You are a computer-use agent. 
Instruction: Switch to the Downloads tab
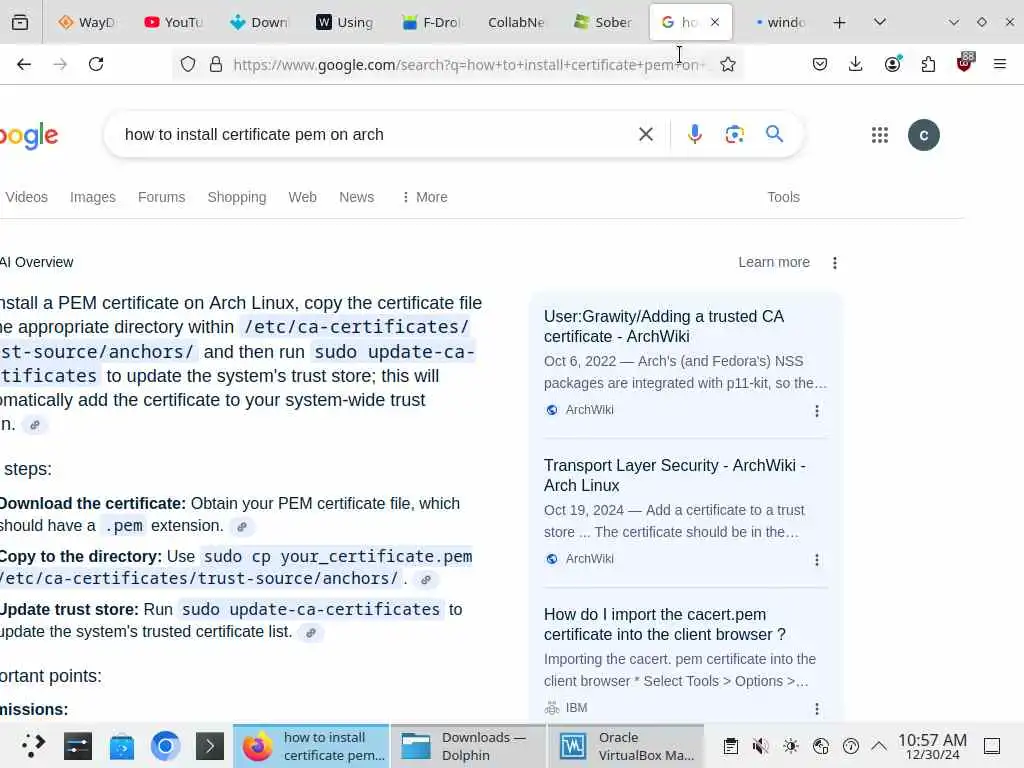259,22
